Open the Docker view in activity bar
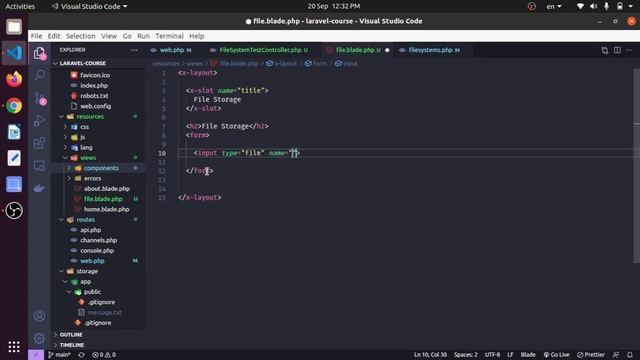This screenshot has width=640, height=360. click(39, 188)
